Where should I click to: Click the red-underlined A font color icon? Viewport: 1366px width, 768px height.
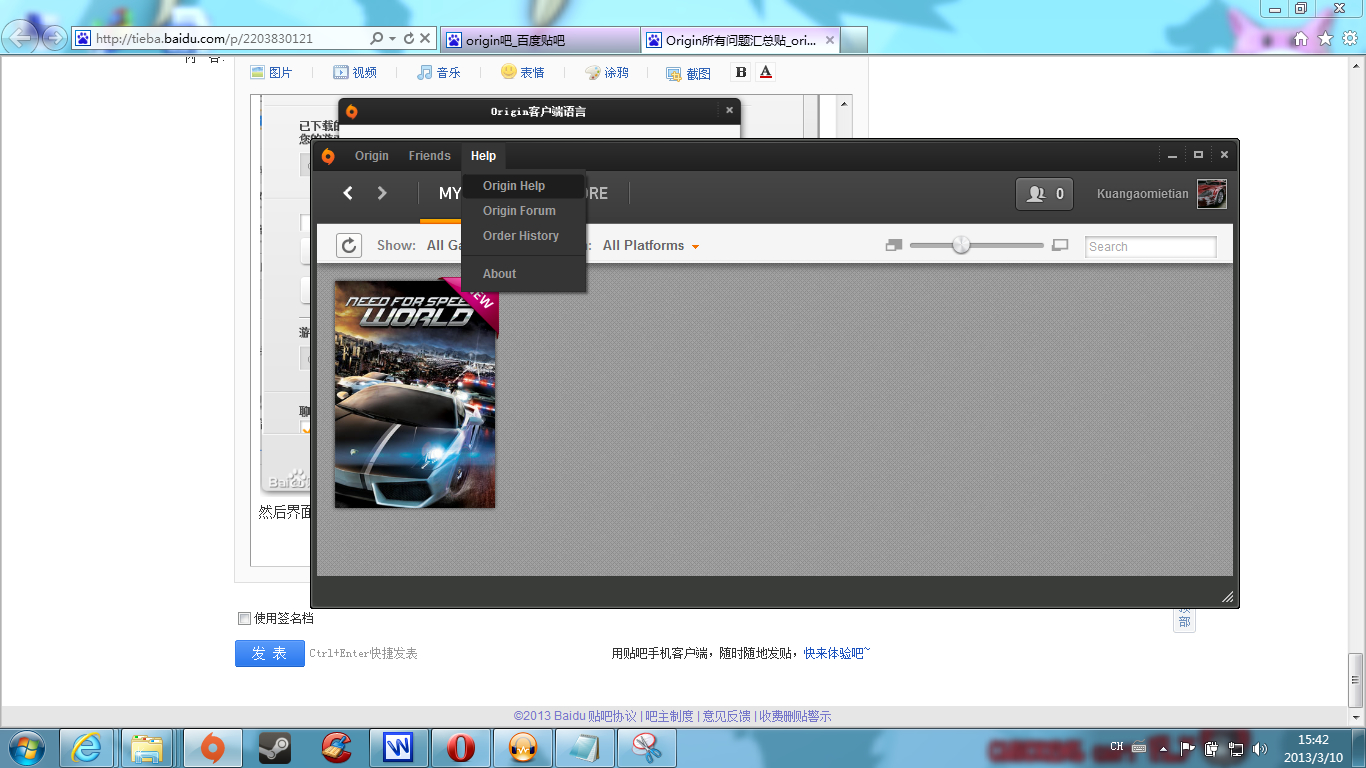[x=766, y=72]
